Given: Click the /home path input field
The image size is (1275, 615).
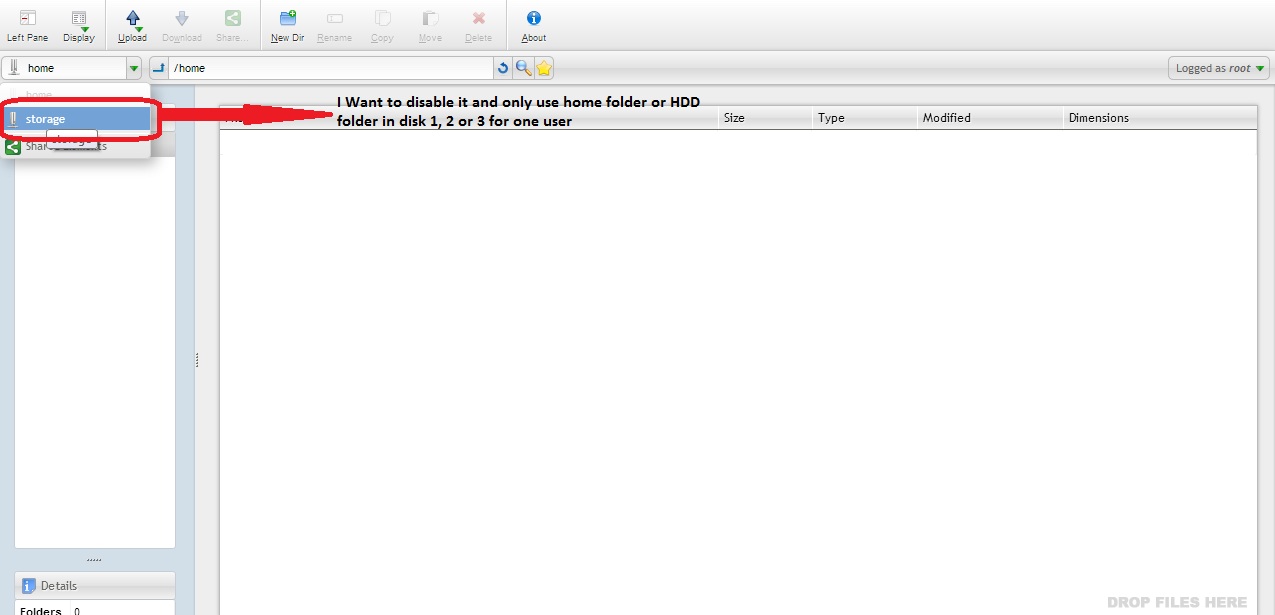Looking at the screenshot, I should (330, 68).
